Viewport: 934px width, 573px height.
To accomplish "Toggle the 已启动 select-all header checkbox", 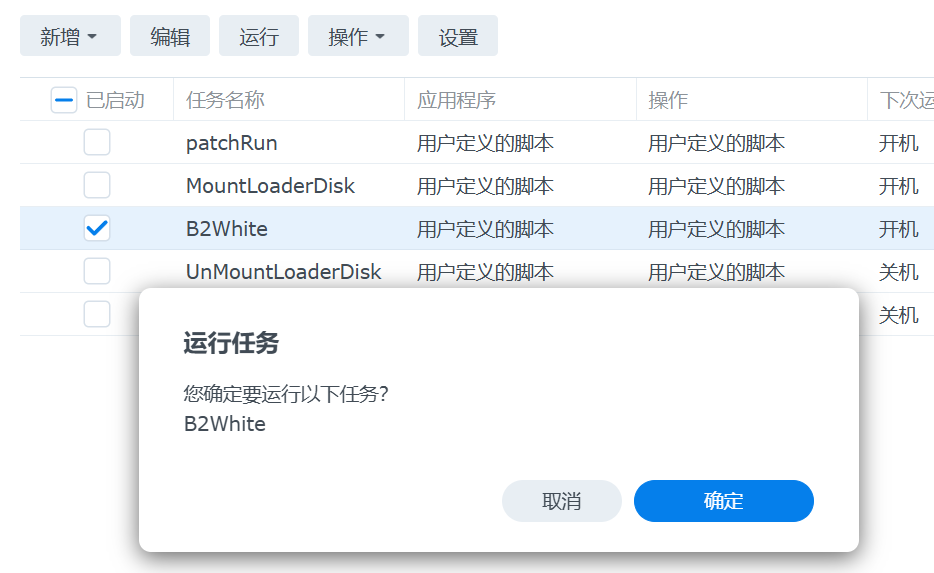I will [x=64, y=100].
